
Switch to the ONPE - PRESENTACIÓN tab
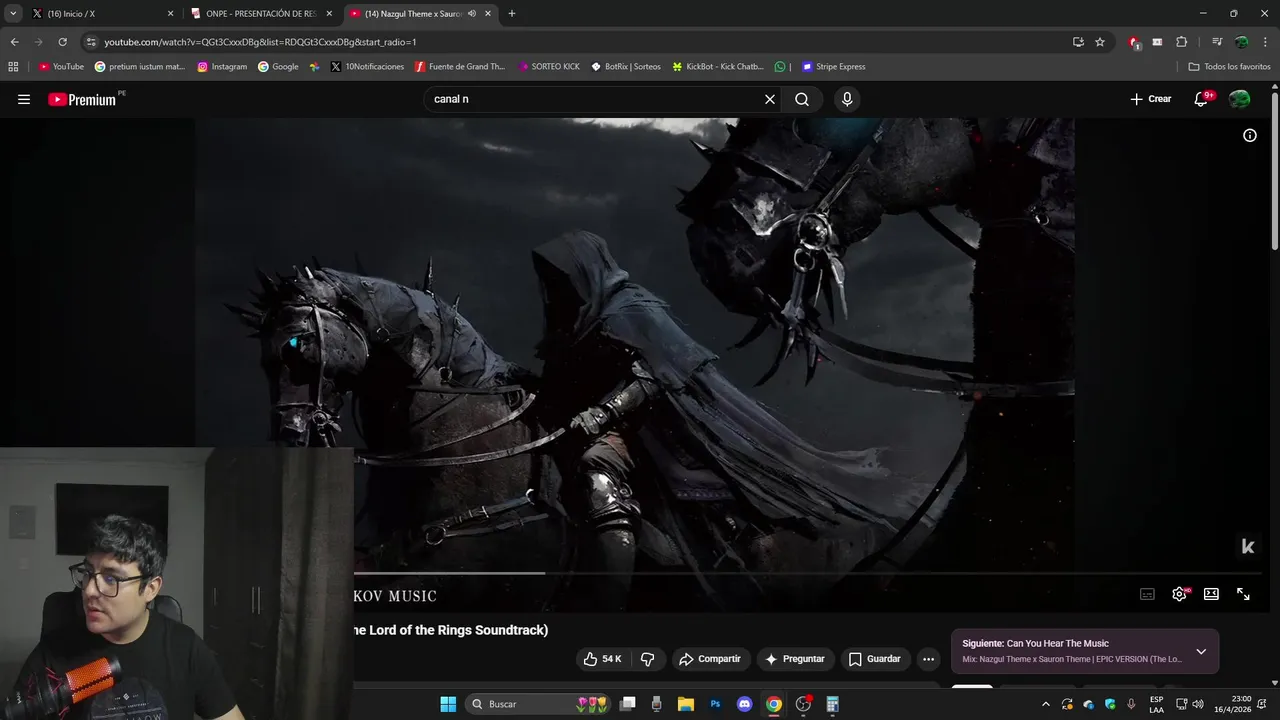pos(261,14)
